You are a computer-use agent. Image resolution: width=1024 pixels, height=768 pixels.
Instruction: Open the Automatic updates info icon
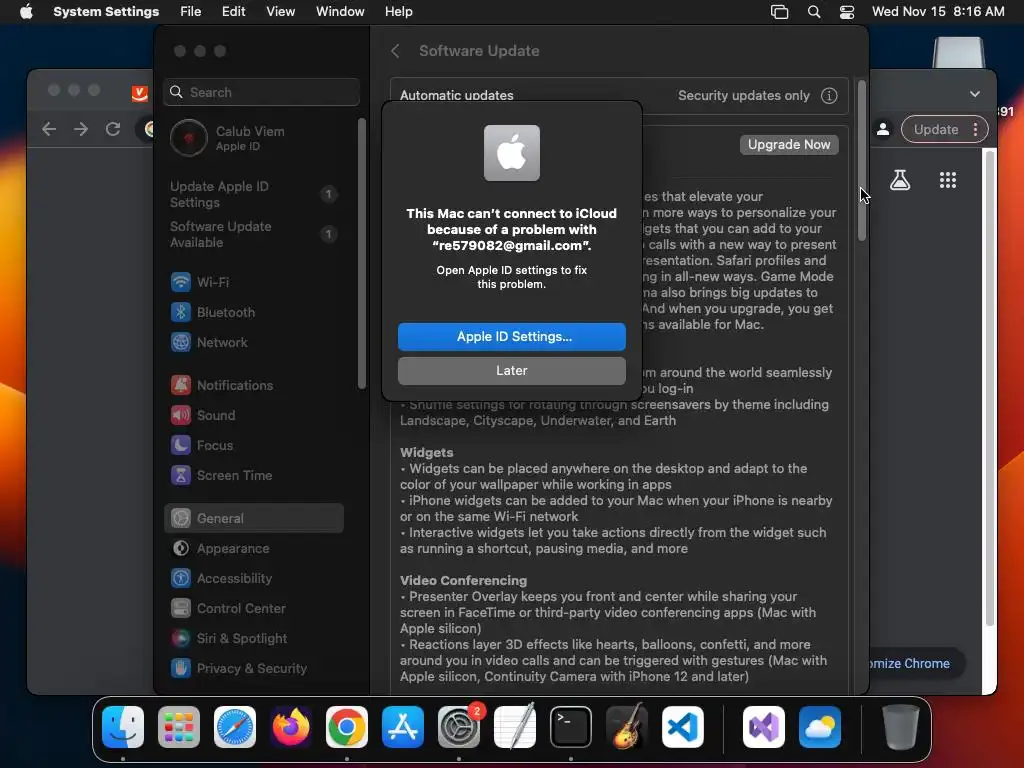click(x=829, y=95)
